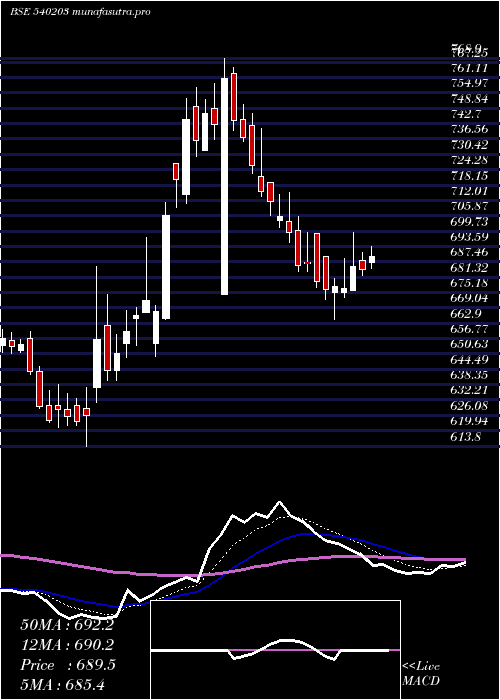Viewport: 500px width, 700px height.
Task: Click the 742.7 price axis label
Action: [466, 114]
